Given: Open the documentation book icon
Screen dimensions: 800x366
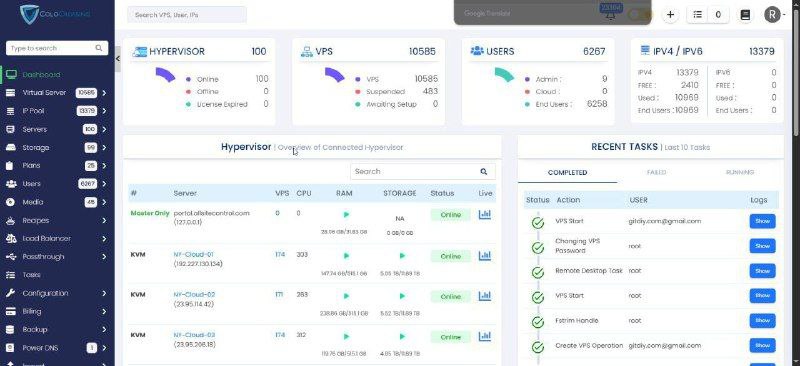Looking at the screenshot, I should pyautogui.click(x=745, y=15).
